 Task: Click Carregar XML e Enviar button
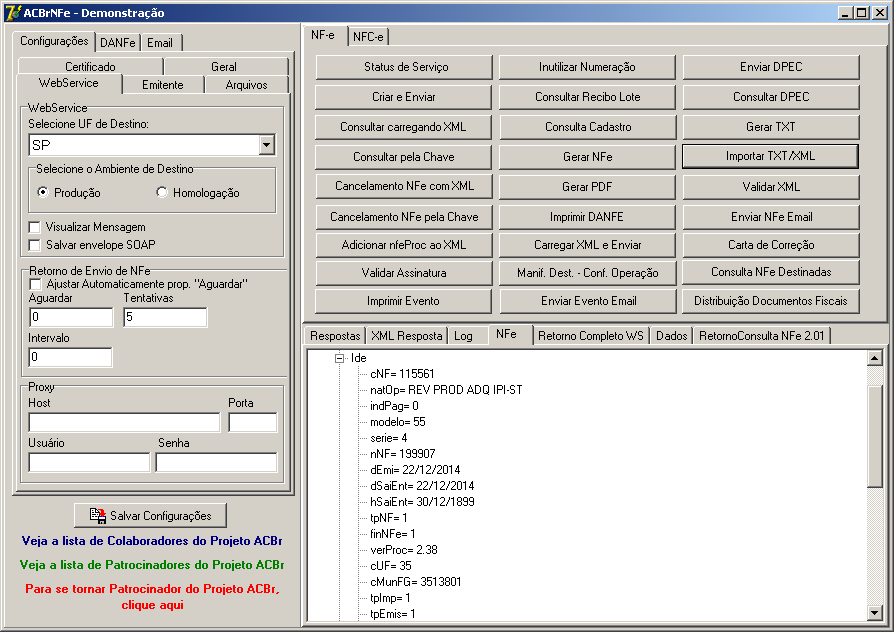pos(587,245)
